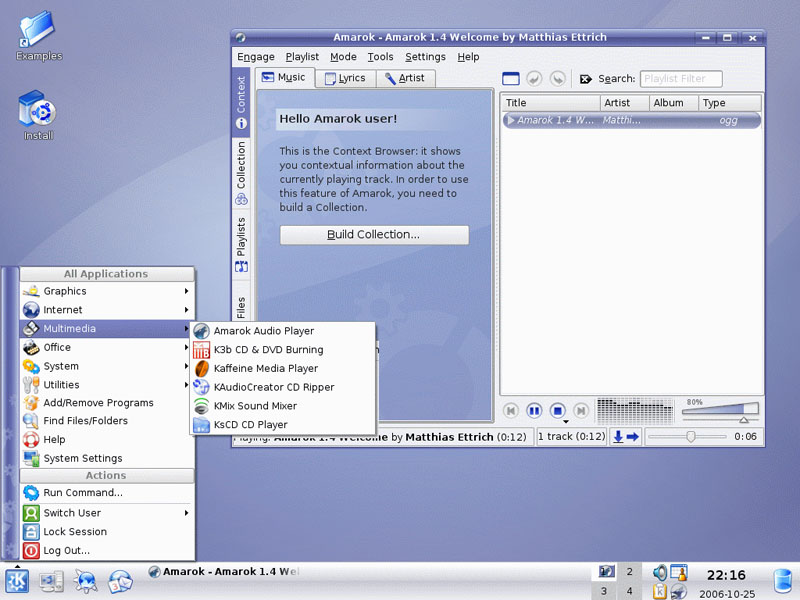The width and height of the screenshot is (800, 600).
Task: Open Run Command dialog
Action: pos(107,493)
